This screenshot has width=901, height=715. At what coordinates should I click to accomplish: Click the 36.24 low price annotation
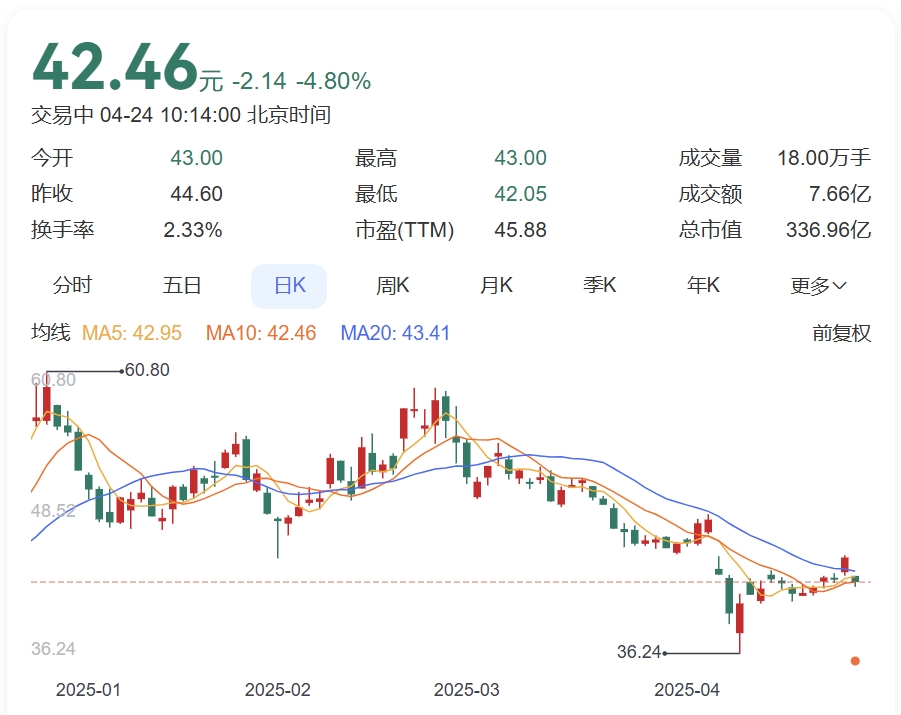[x=639, y=652]
